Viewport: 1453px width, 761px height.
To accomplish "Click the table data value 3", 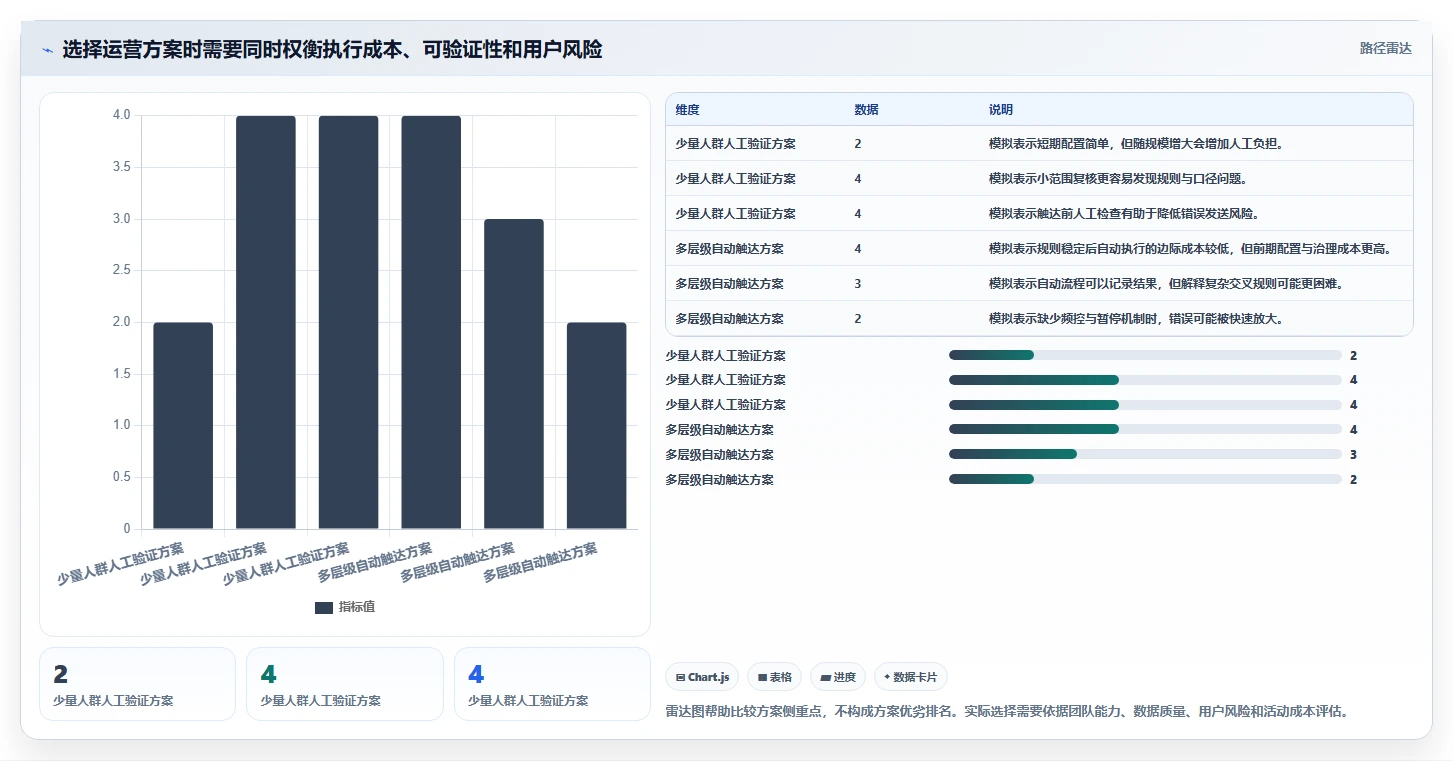I will coord(858,284).
